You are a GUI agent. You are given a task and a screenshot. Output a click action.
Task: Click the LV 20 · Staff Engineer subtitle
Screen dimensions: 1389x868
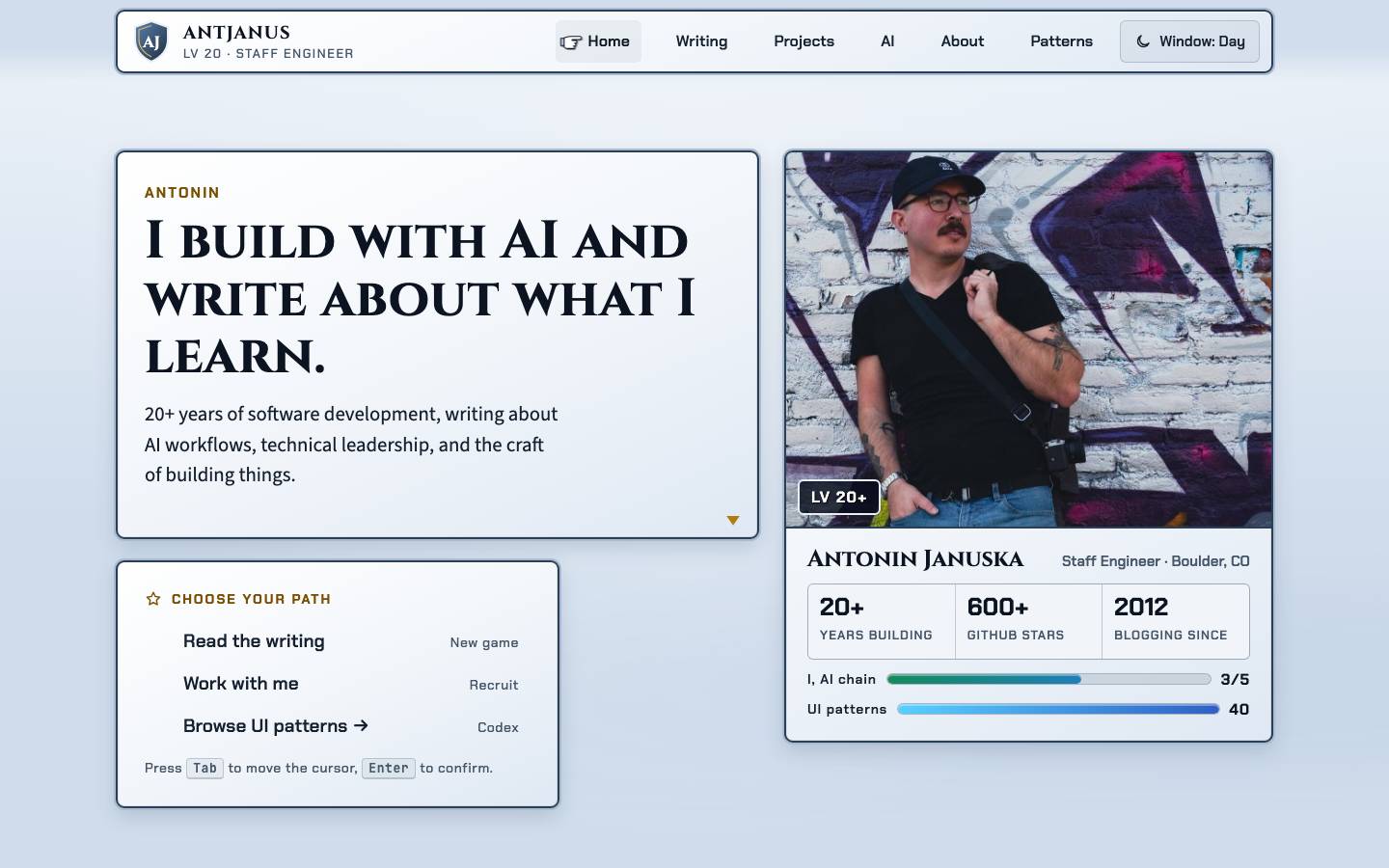click(268, 54)
